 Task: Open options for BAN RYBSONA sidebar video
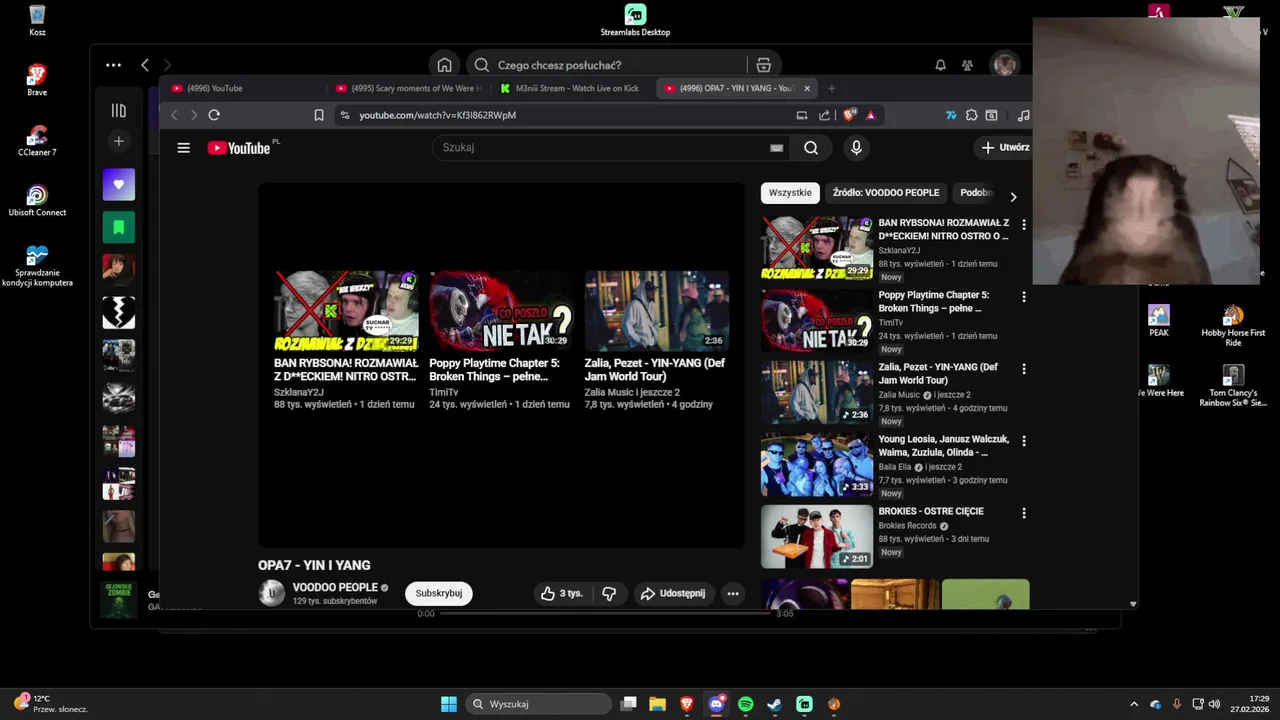click(x=1023, y=225)
